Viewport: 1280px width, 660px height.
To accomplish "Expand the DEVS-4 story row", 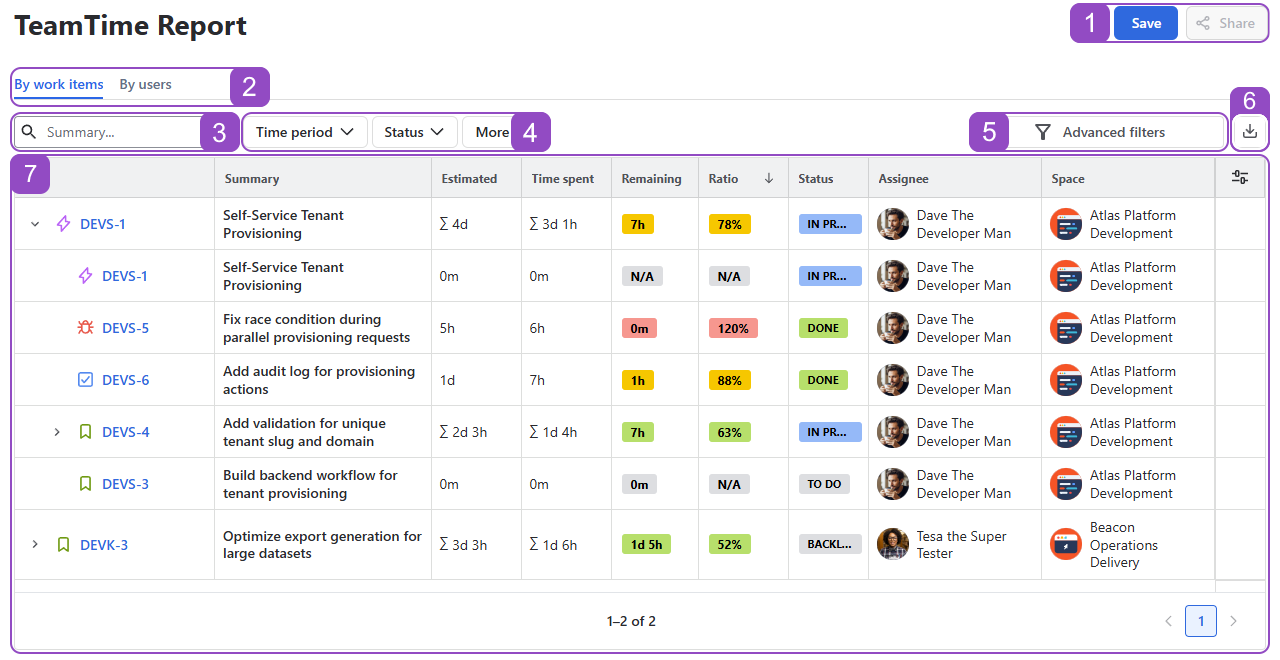I will pos(57,432).
